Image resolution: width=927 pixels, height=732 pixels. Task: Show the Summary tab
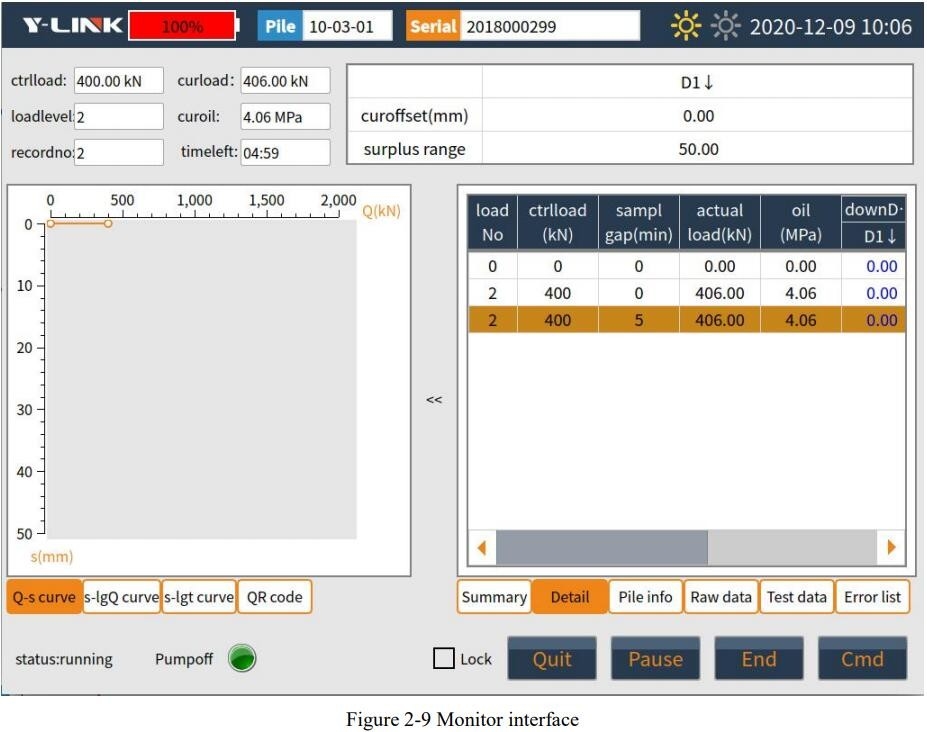[x=494, y=597]
